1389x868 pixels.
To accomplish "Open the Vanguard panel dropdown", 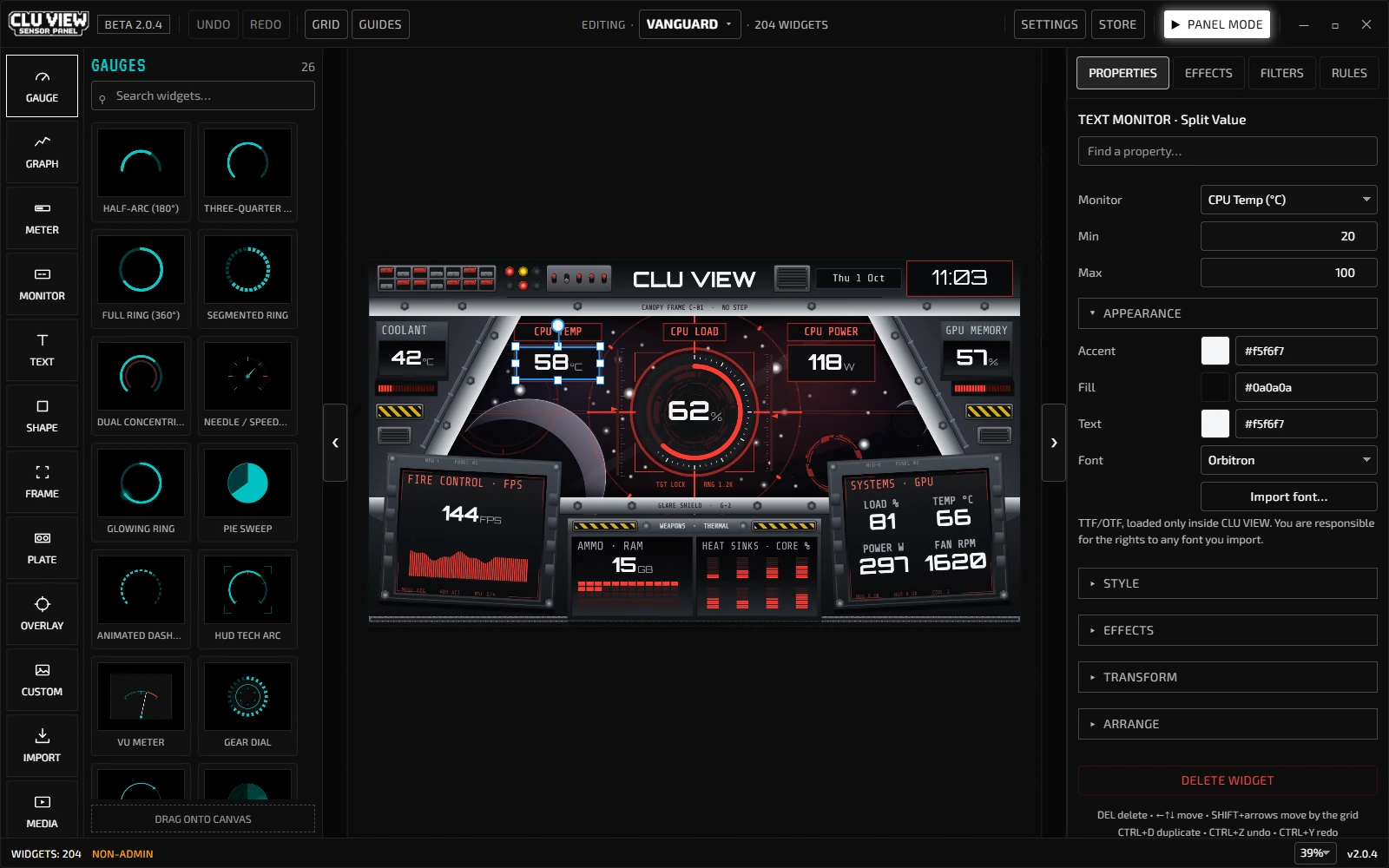I will click(x=690, y=24).
